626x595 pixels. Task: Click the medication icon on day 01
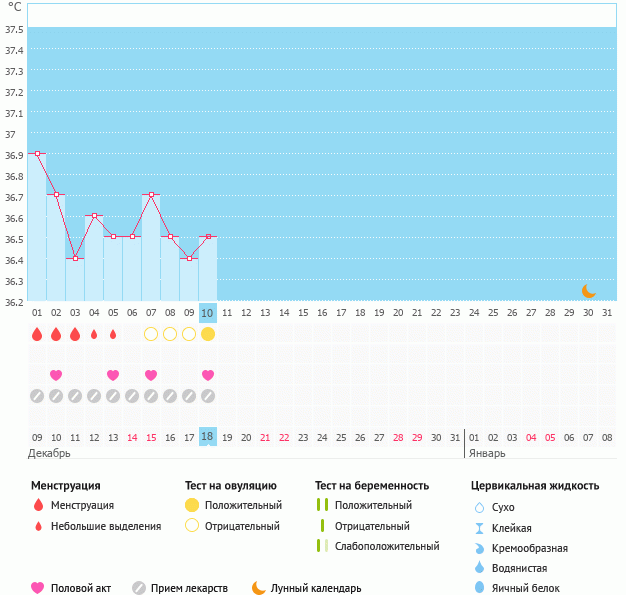37,396
